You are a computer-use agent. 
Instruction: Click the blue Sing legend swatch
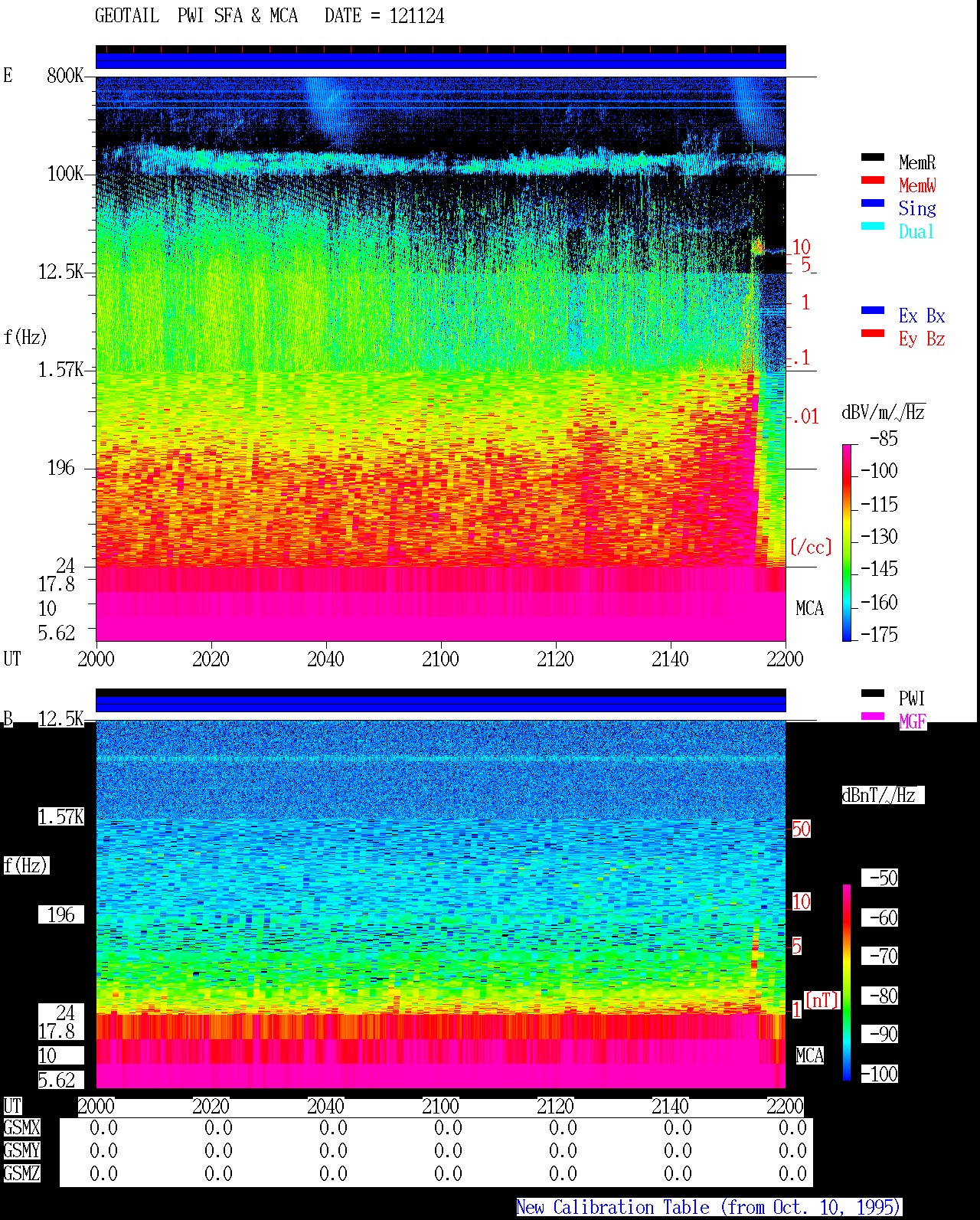(x=873, y=203)
